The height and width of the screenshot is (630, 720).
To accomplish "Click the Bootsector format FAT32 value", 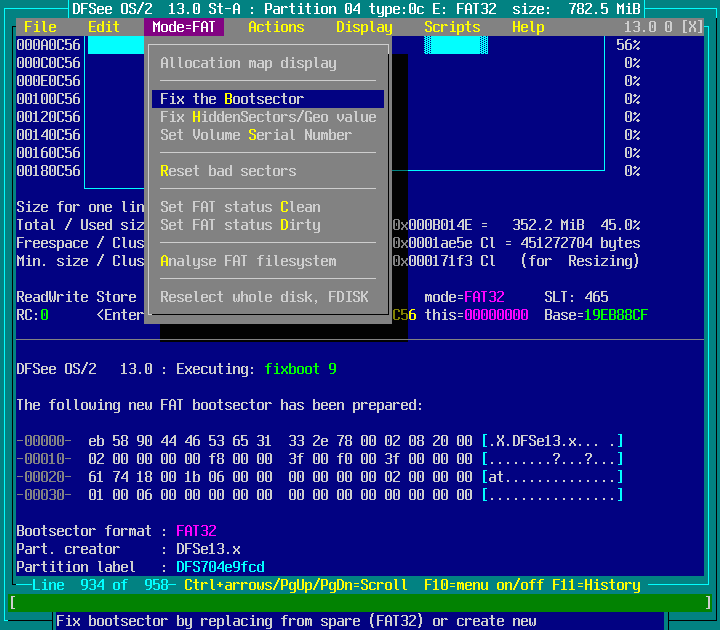I will [x=196, y=531].
